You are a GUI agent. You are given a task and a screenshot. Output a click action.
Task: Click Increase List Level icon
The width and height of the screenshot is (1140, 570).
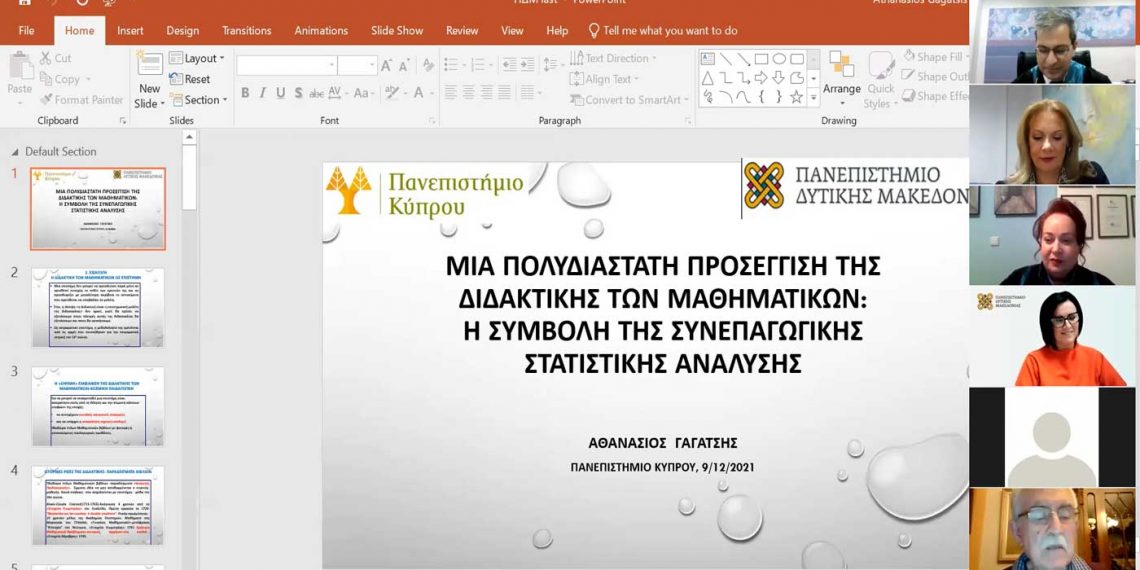coord(527,64)
